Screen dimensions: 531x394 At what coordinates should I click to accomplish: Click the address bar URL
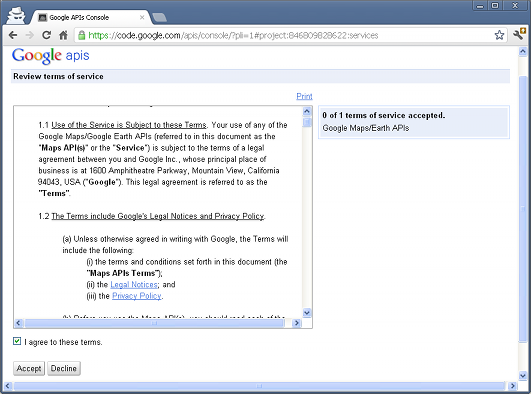click(233, 35)
